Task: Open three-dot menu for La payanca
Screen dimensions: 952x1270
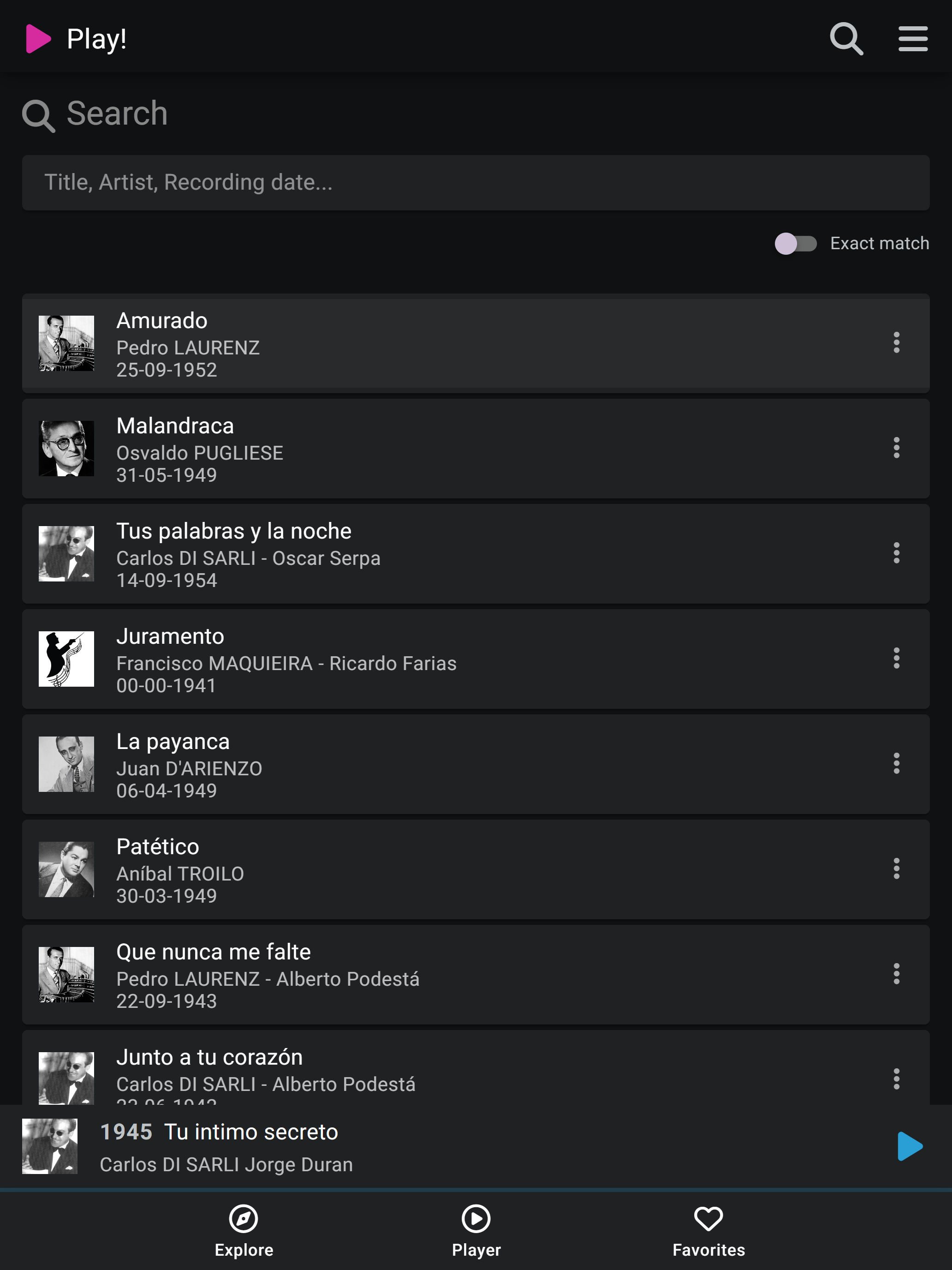Action: tap(896, 764)
